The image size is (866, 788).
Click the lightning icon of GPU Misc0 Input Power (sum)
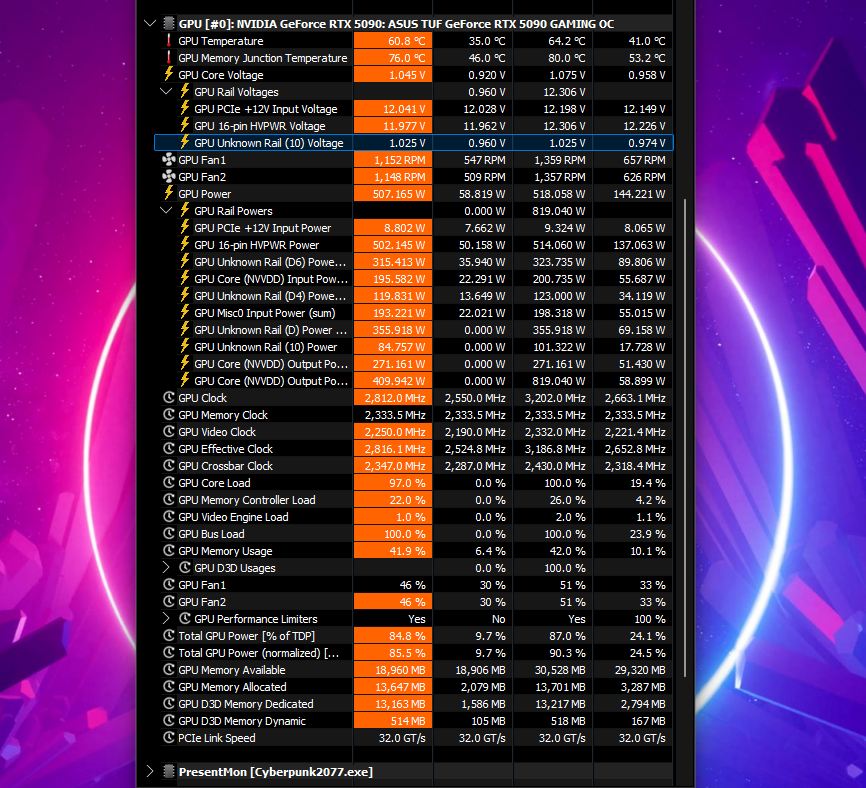[185, 313]
